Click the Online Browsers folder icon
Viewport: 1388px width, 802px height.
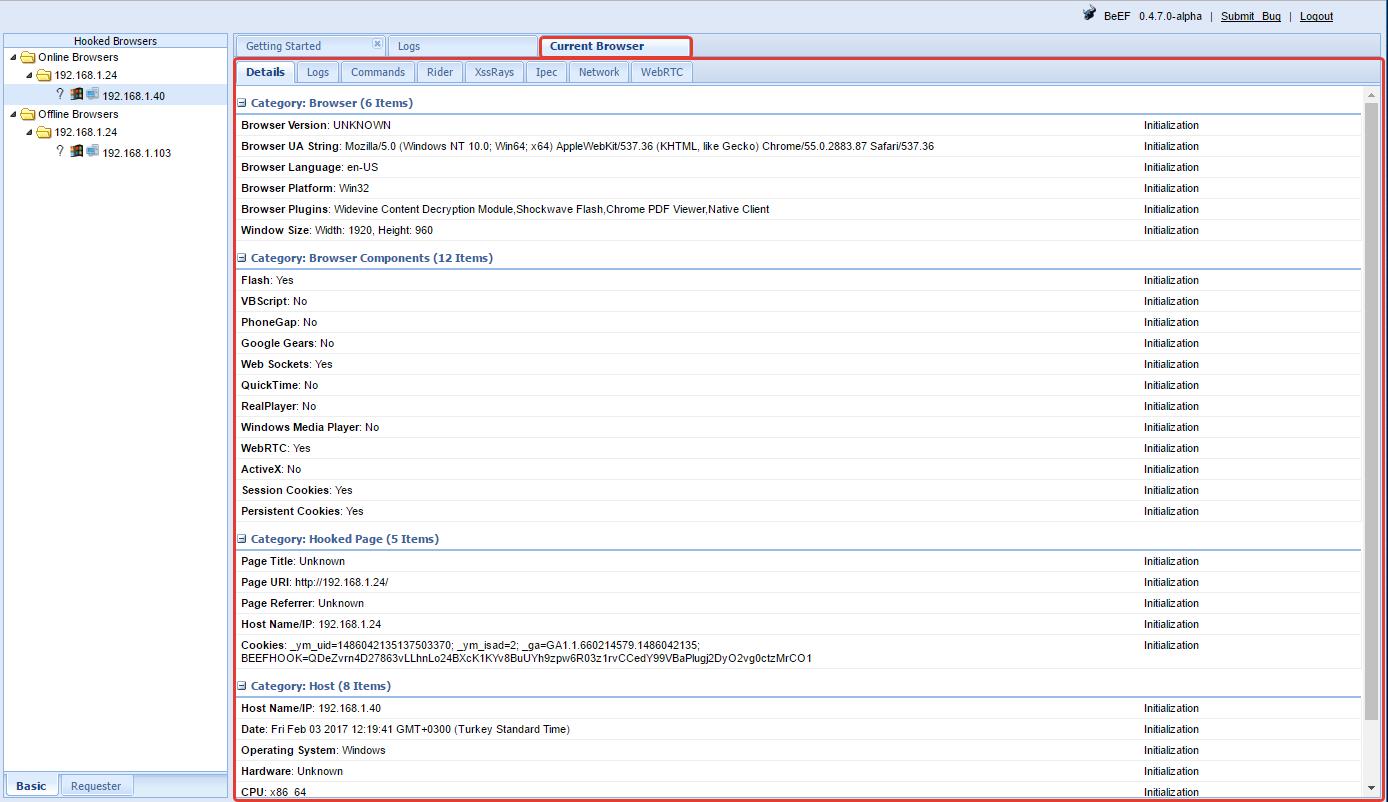pyautogui.click(x=27, y=57)
